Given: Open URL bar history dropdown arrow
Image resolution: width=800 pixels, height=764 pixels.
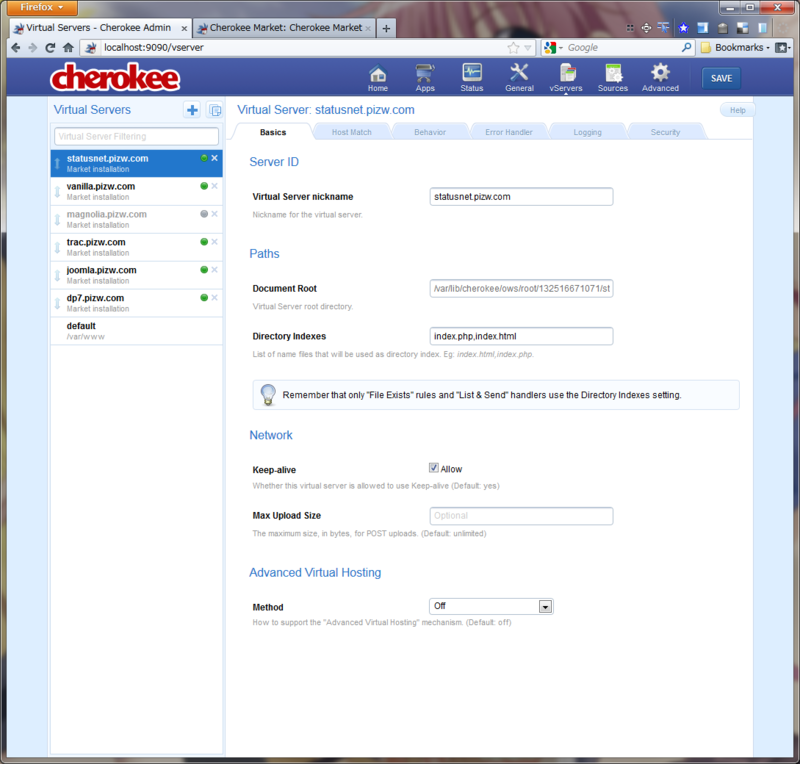Looking at the screenshot, I should [528, 47].
